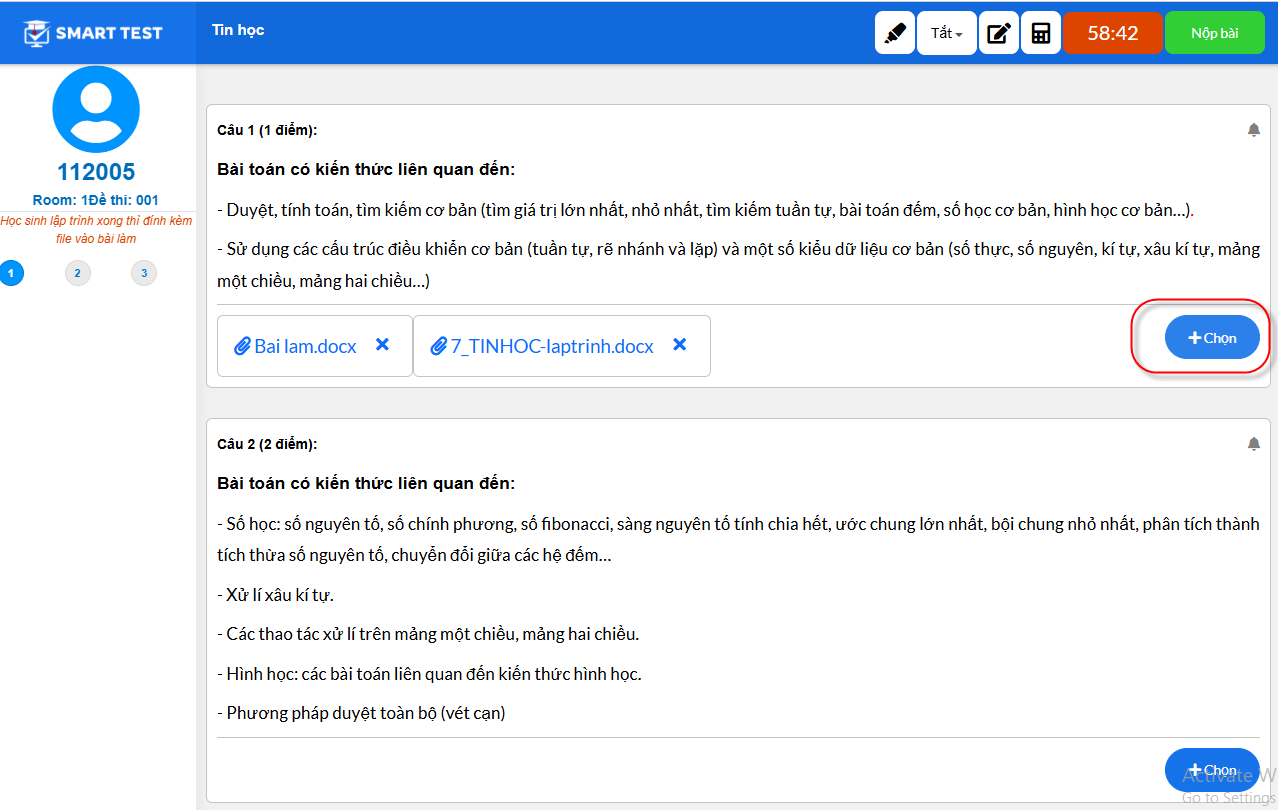Click the user avatar icon
The height and width of the screenshot is (810, 1278).
click(96, 109)
